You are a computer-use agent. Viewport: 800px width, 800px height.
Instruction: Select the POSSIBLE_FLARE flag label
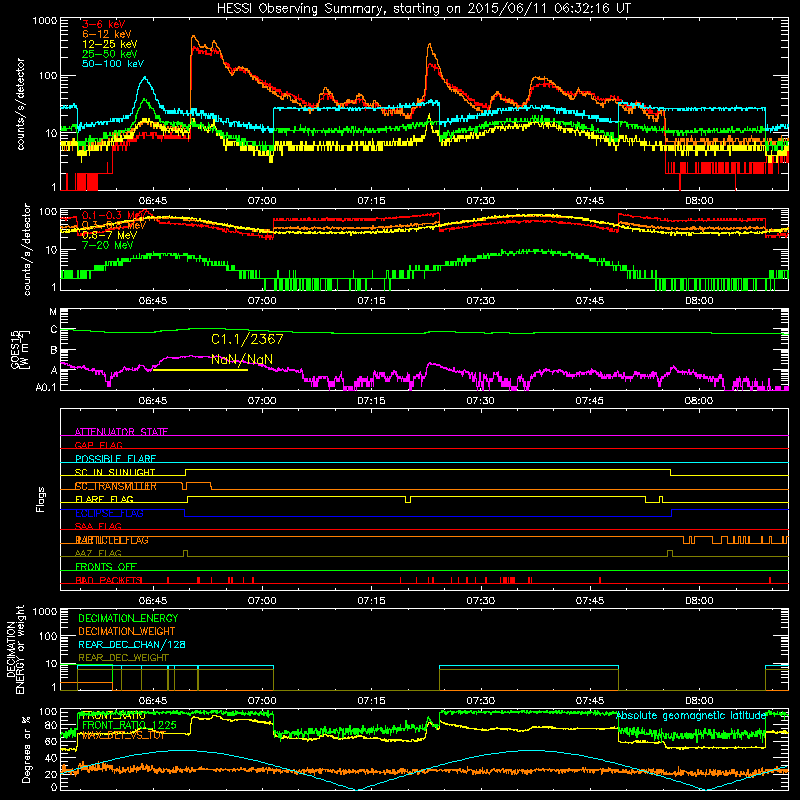[115, 459]
